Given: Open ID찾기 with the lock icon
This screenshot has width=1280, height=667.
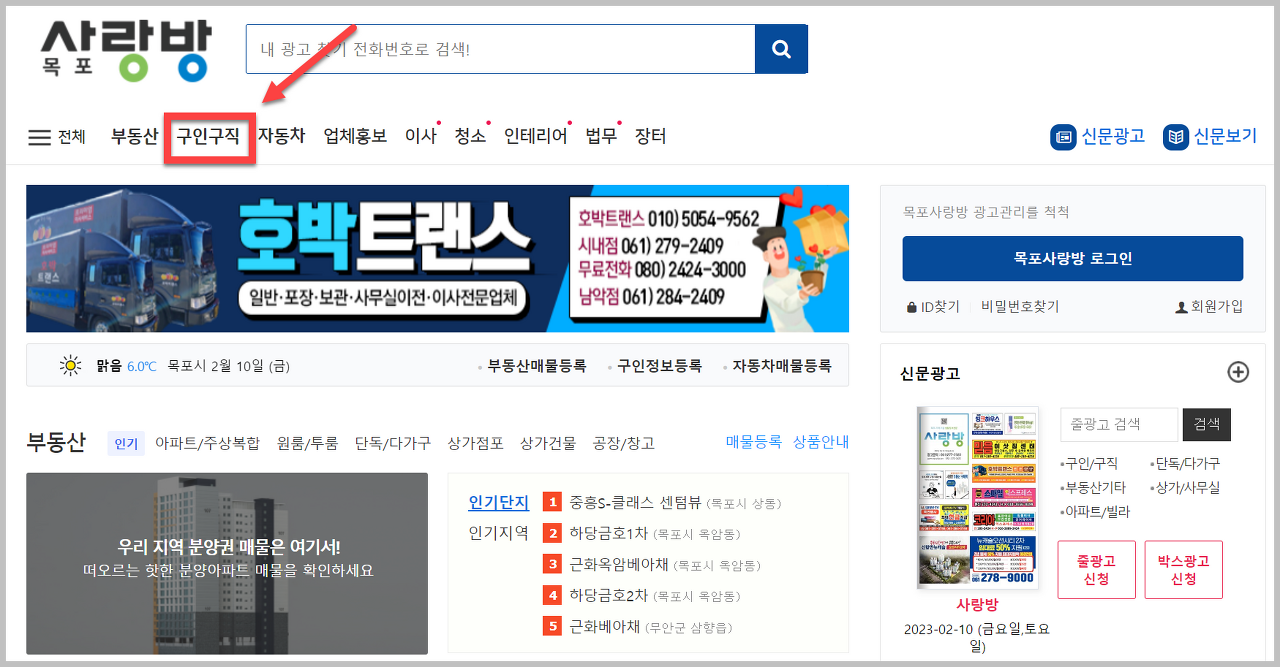Looking at the screenshot, I should [x=932, y=307].
